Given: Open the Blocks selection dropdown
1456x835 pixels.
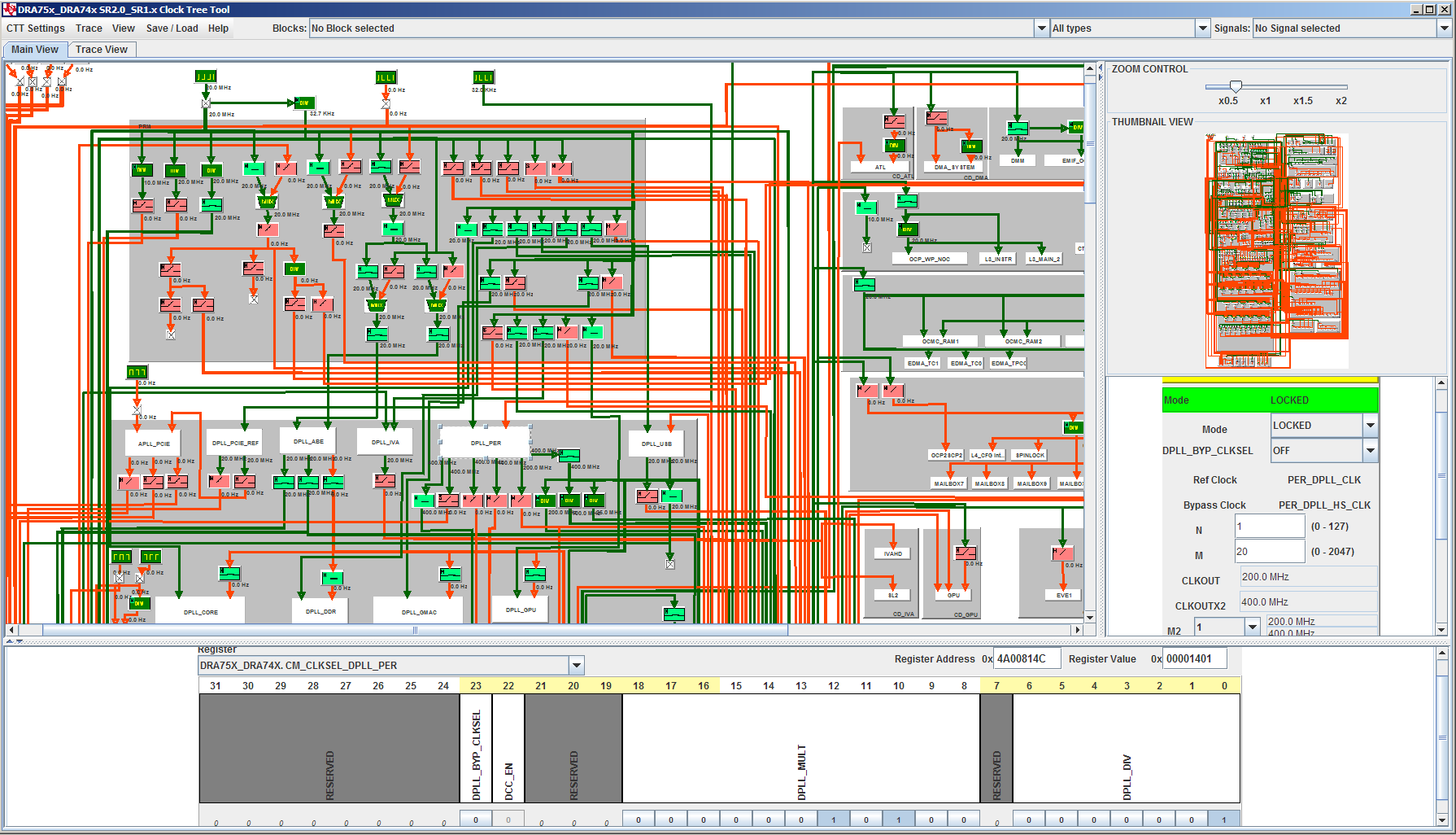Looking at the screenshot, I should [1041, 28].
